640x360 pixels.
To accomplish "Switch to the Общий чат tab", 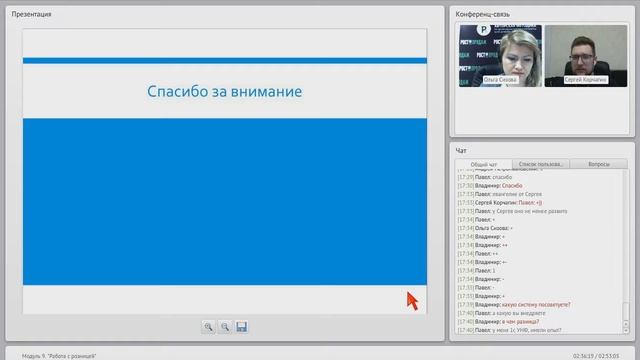I will (484, 164).
